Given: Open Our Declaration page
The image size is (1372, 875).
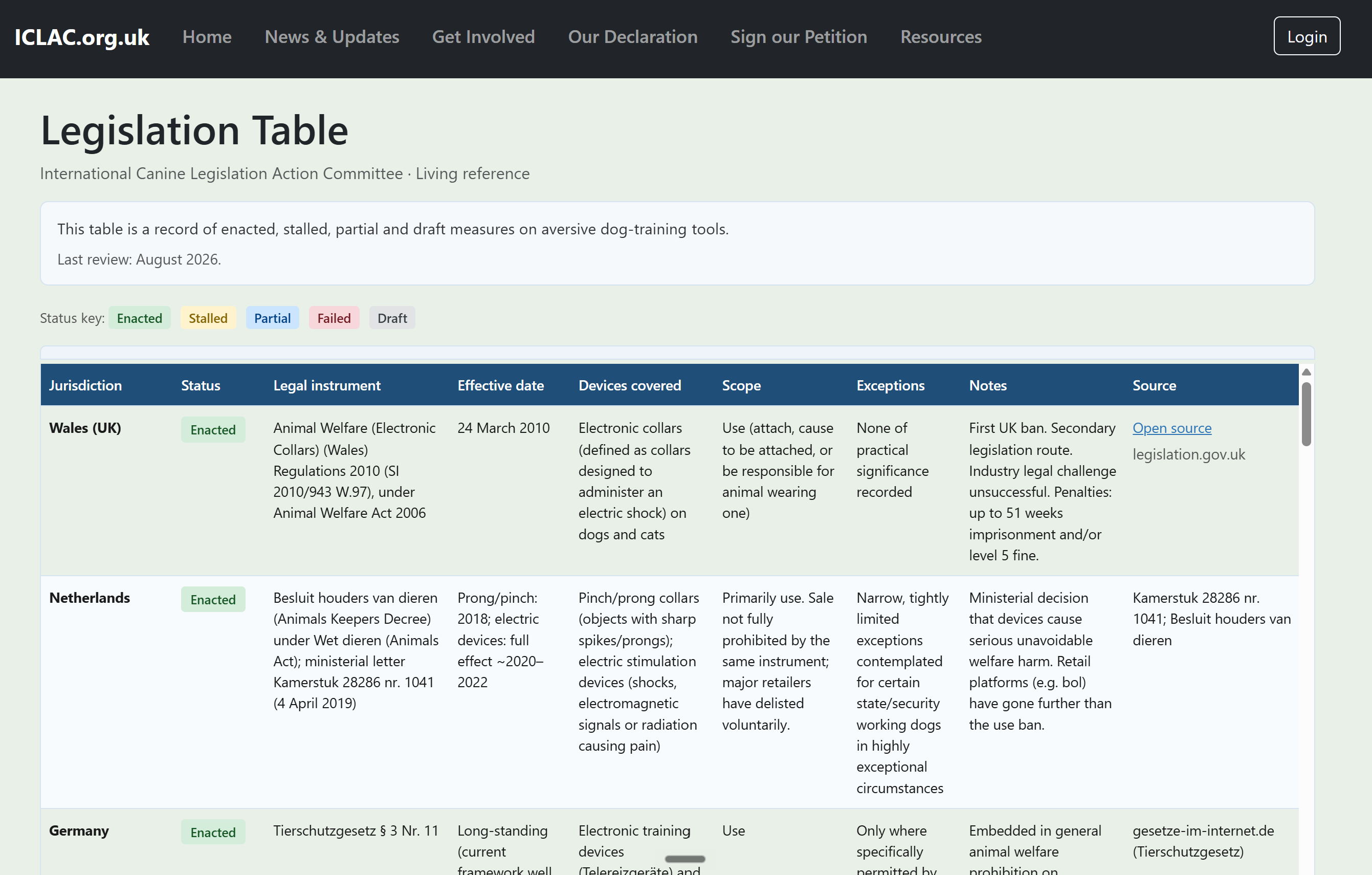Looking at the screenshot, I should pos(632,37).
